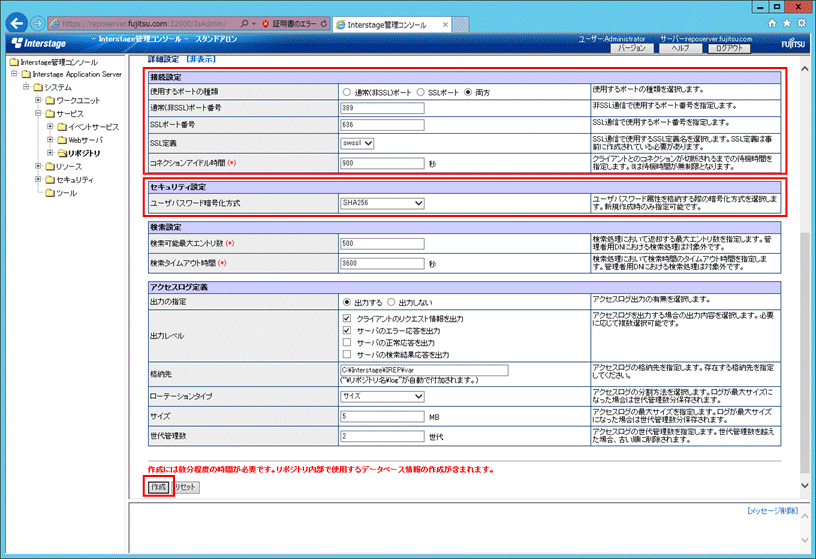Select 出力しない radio for access log
Image resolution: width=816 pixels, height=559 pixels.
pyautogui.click(x=393, y=301)
